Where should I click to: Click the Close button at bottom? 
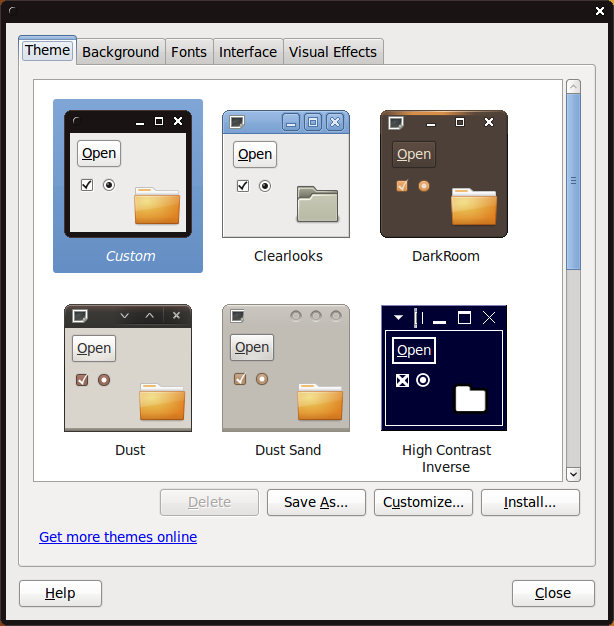553,593
